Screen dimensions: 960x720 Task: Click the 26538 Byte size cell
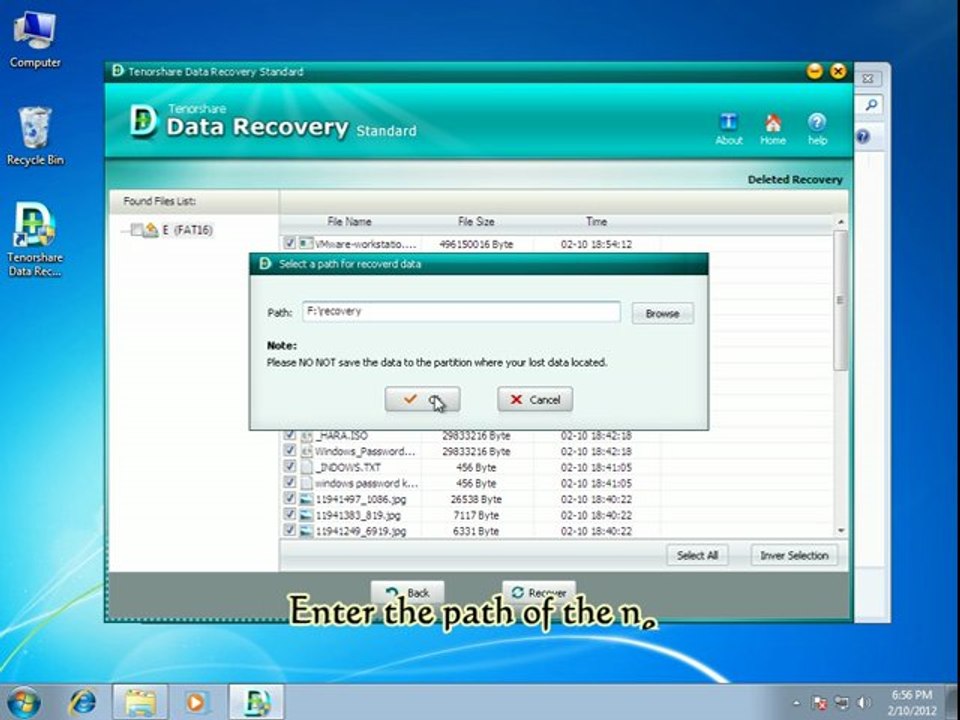point(476,499)
